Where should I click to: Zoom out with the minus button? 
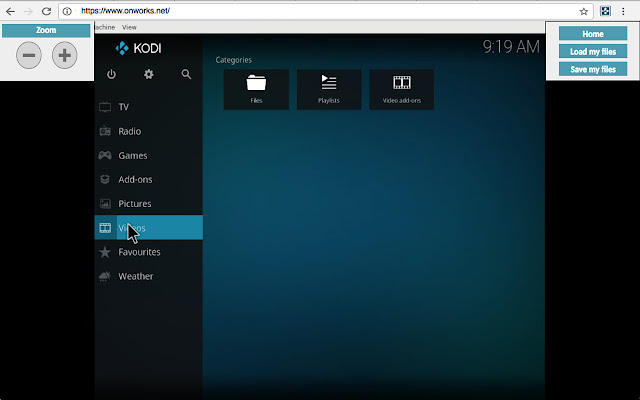pyautogui.click(x=29, y=55)
